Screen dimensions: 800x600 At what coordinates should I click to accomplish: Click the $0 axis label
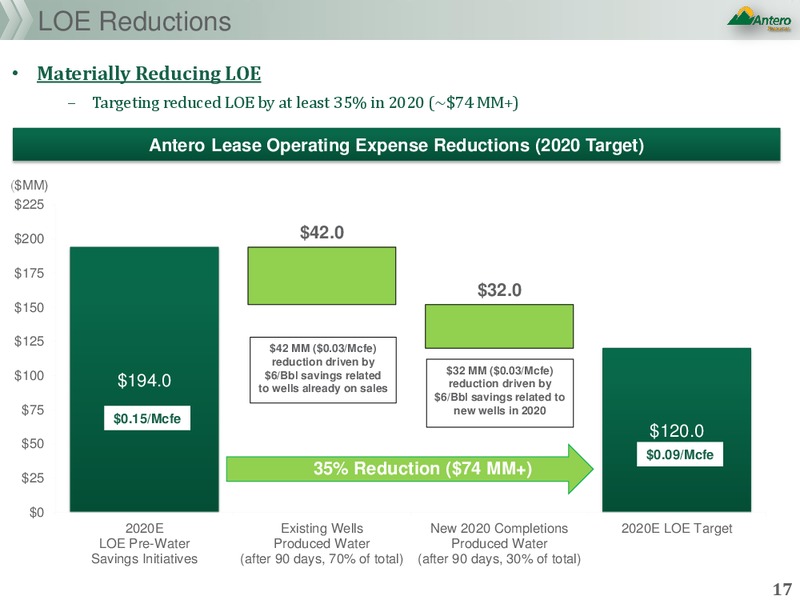click(x=36, y=512)
